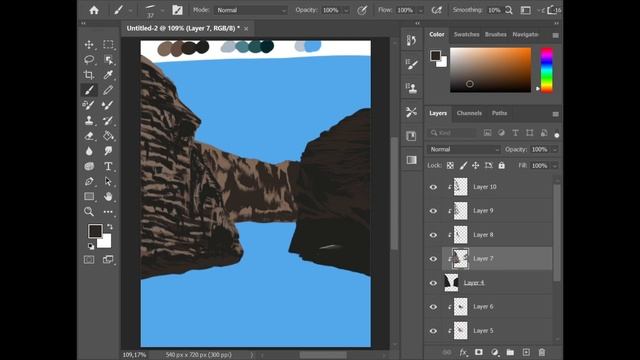Hide Layer 7 visibility eye
The image size is (640, 360).
coord(433,259)
